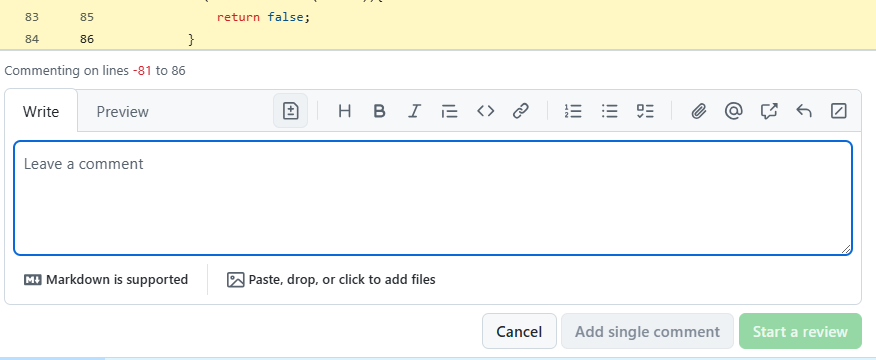
Task: Switch to the Write tab
Action: [x=41, y=111]
